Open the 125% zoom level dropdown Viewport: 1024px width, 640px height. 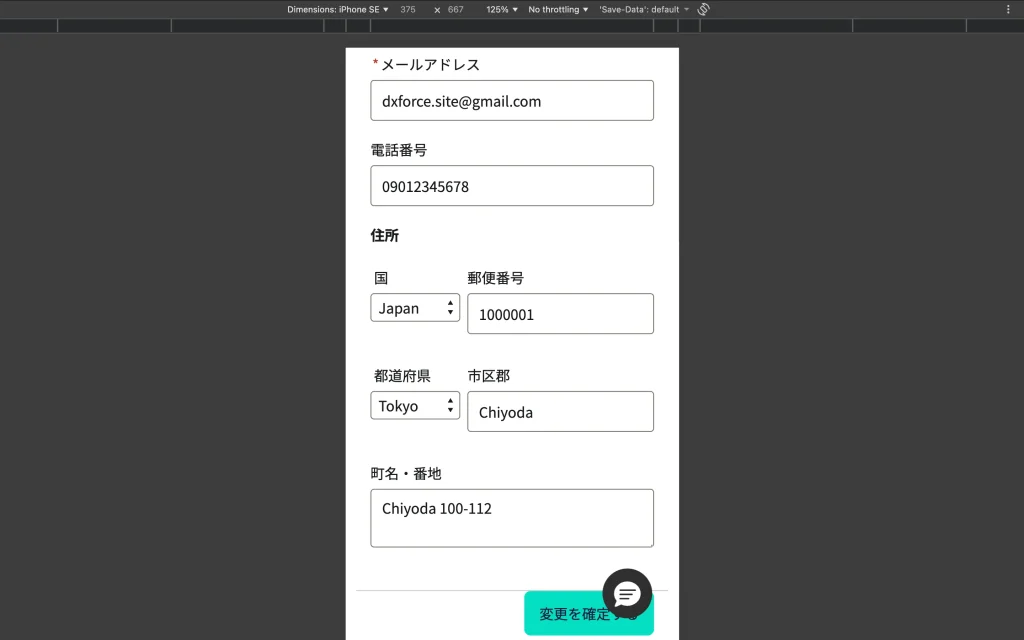[x=502, y=9]
